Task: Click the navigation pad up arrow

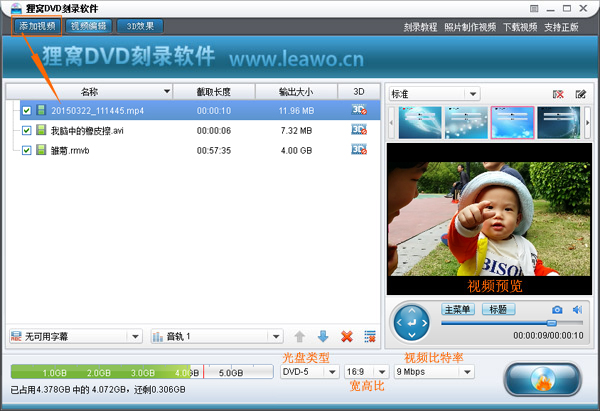Action: [x=412, y=311]
